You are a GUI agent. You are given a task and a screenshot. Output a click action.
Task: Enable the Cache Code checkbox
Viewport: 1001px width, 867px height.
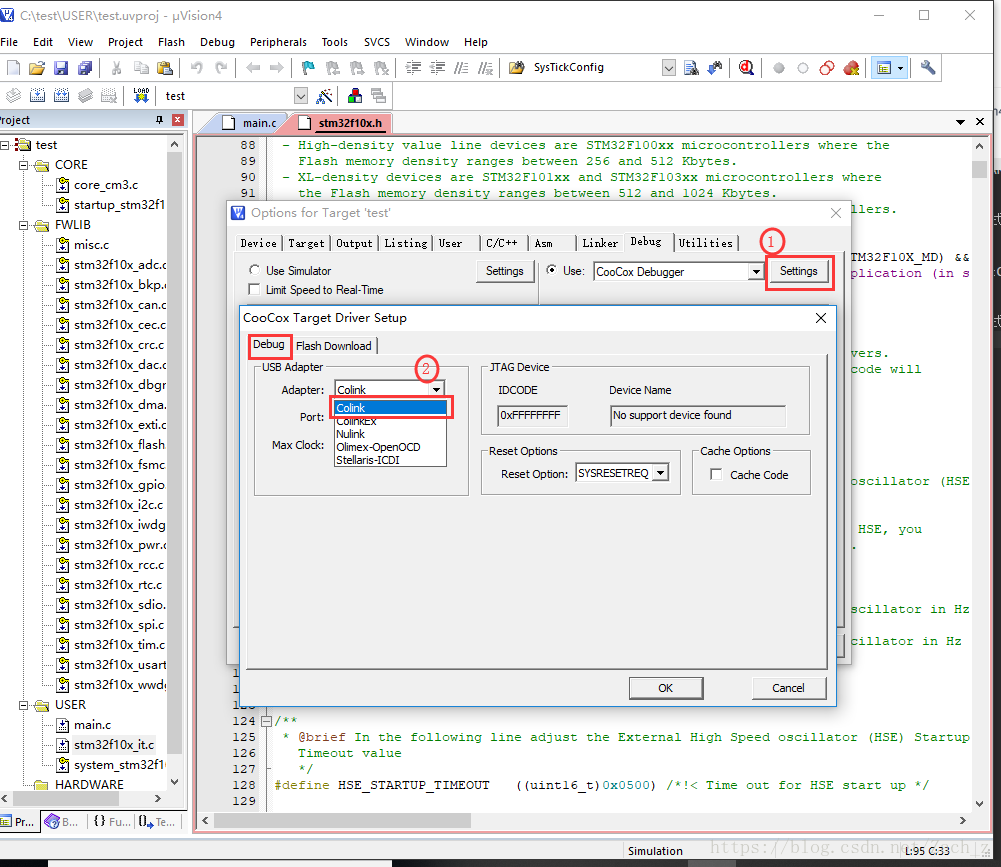[x=716, y=475]
